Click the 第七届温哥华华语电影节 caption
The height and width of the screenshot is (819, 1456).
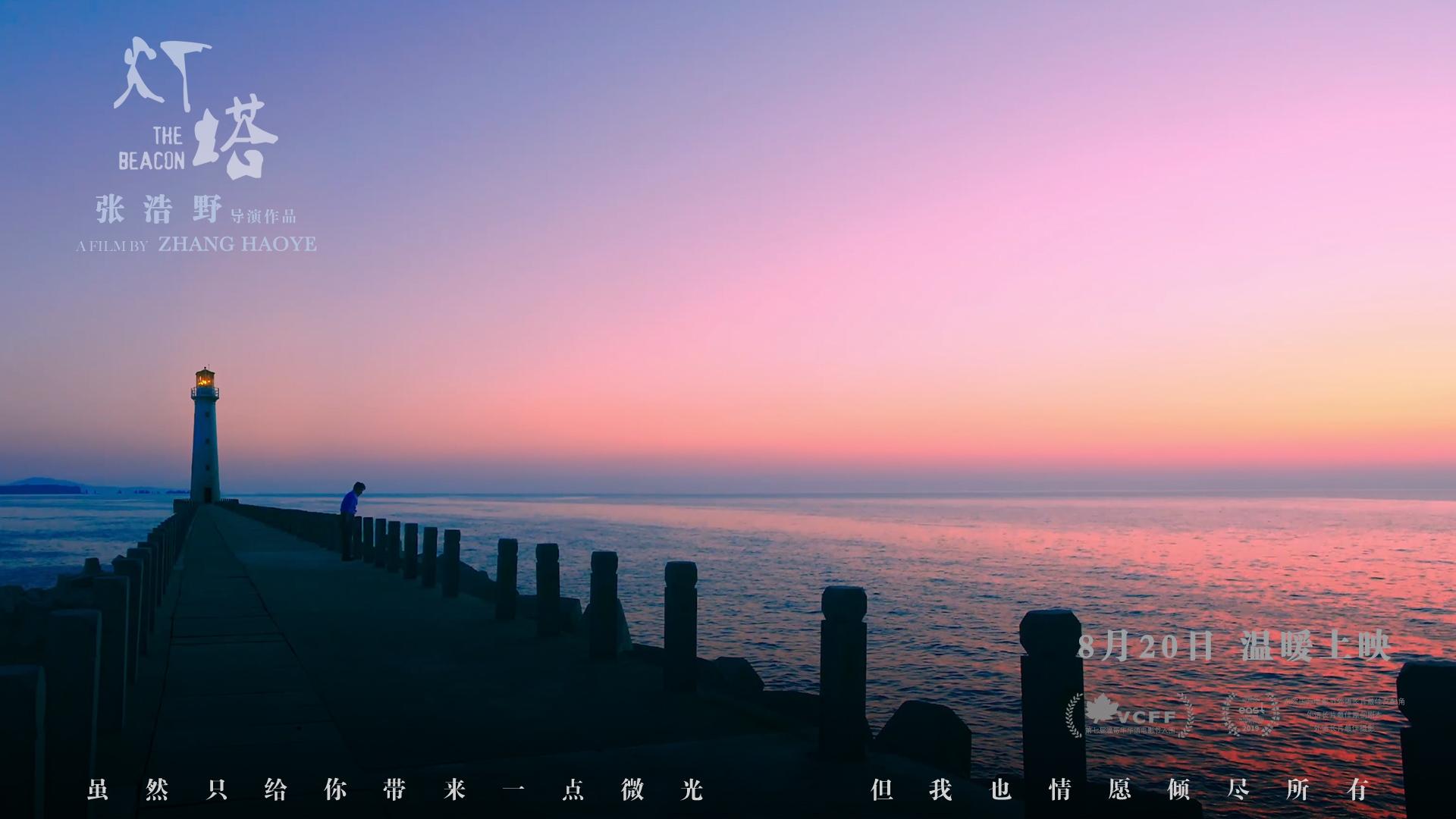(x=1130, y=730)
